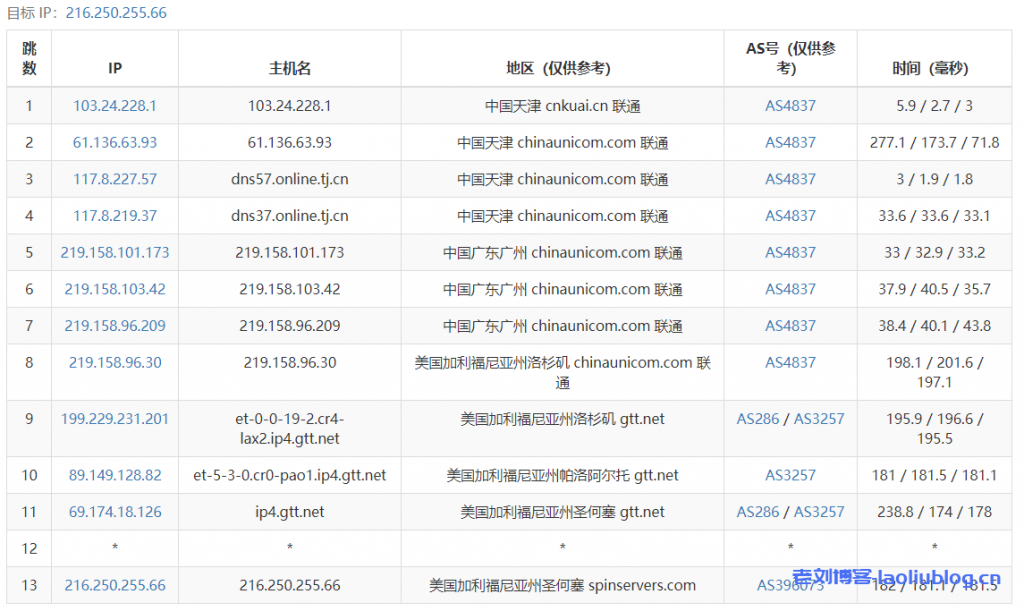Click IP link 199.229.231.201
1024x611 pixels.
click(115, 419)
